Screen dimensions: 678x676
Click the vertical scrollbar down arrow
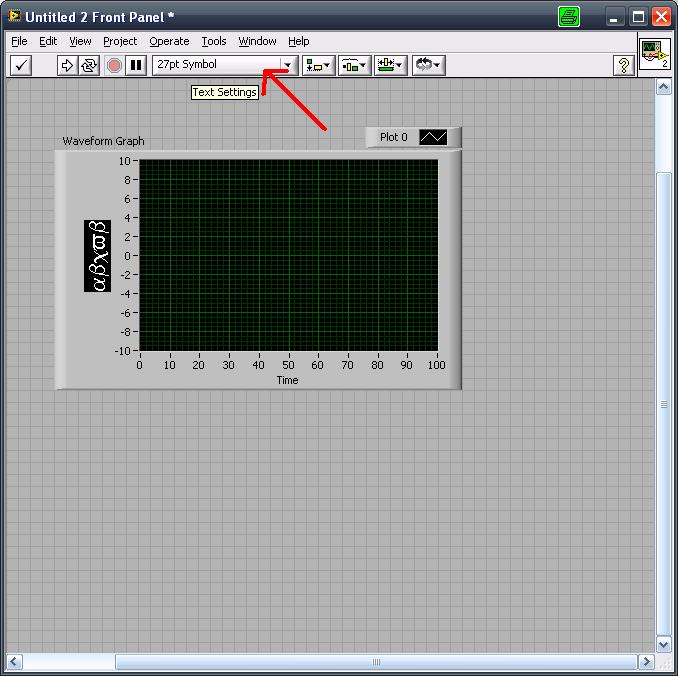(664, 644)
